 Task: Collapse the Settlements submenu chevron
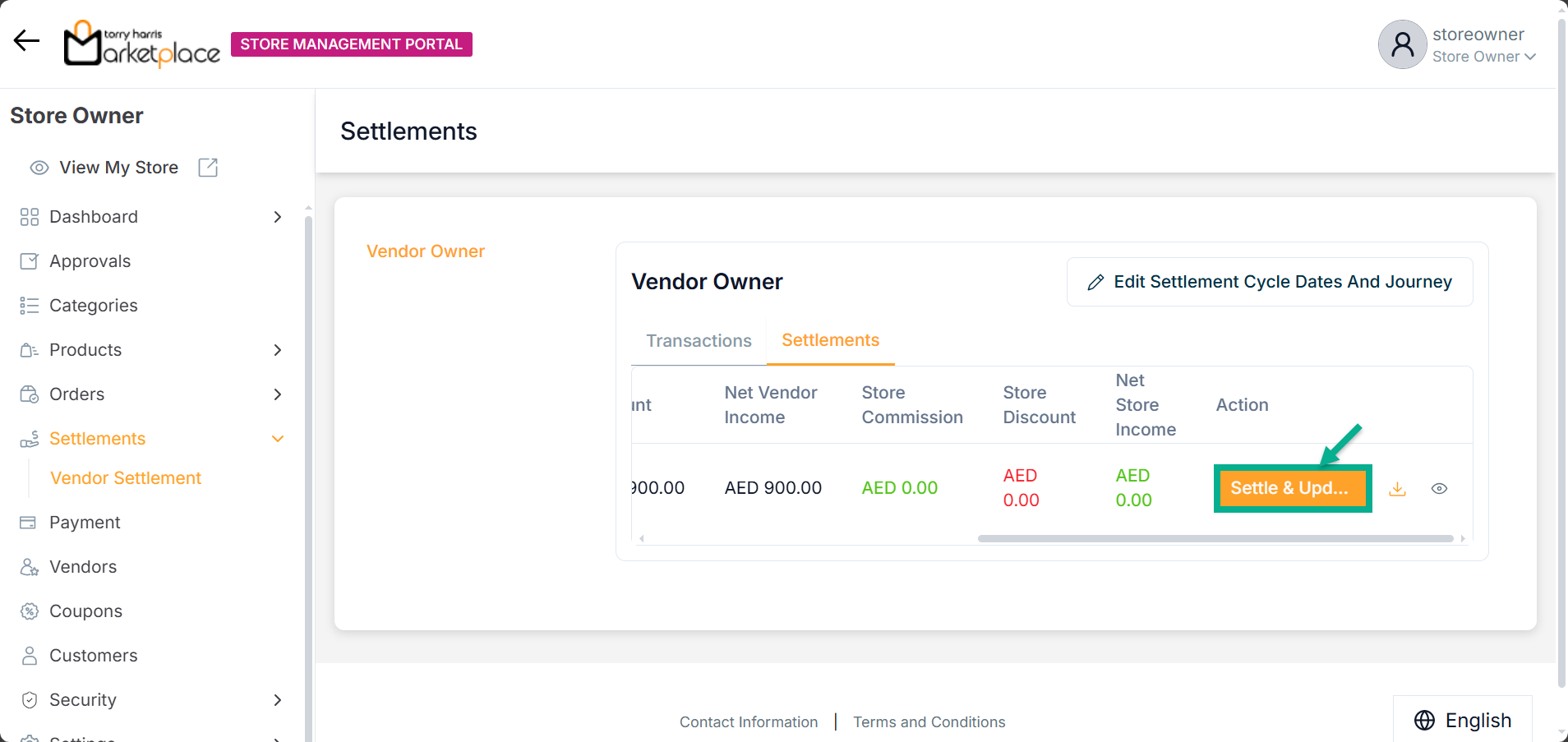pyautogui.click(x=278, y=439)
